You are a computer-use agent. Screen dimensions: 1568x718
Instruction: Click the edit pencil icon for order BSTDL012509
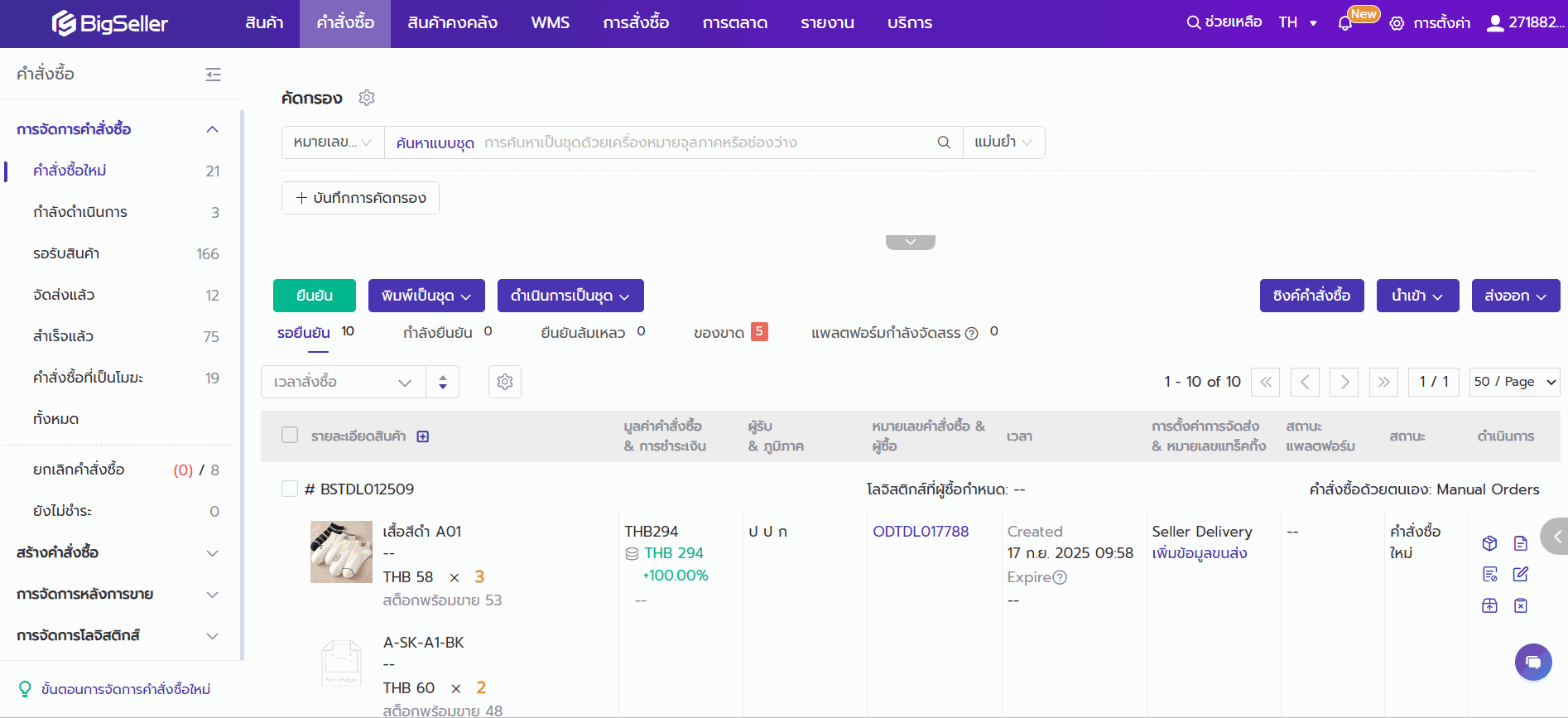pyautogui.click(x=1520, y=575)
